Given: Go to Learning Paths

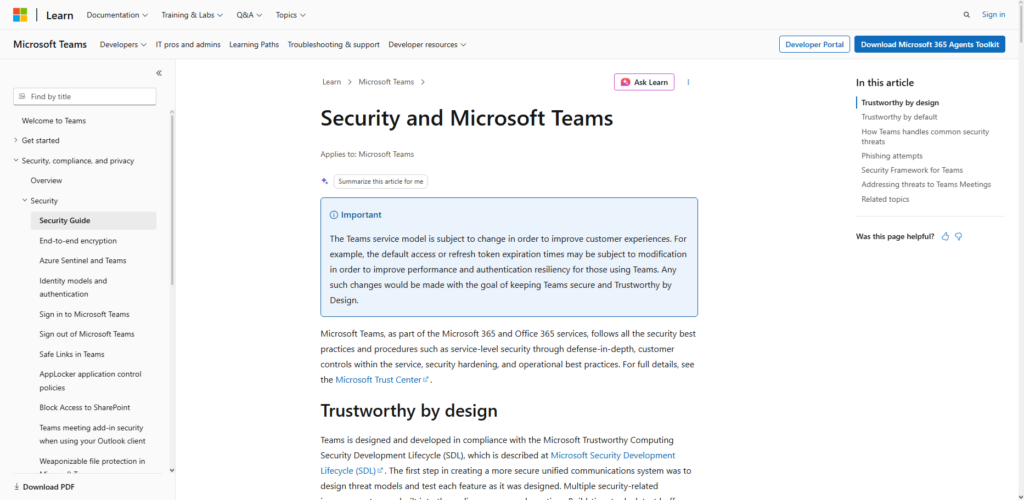Looking at the screenshot, I should [254, 44].
